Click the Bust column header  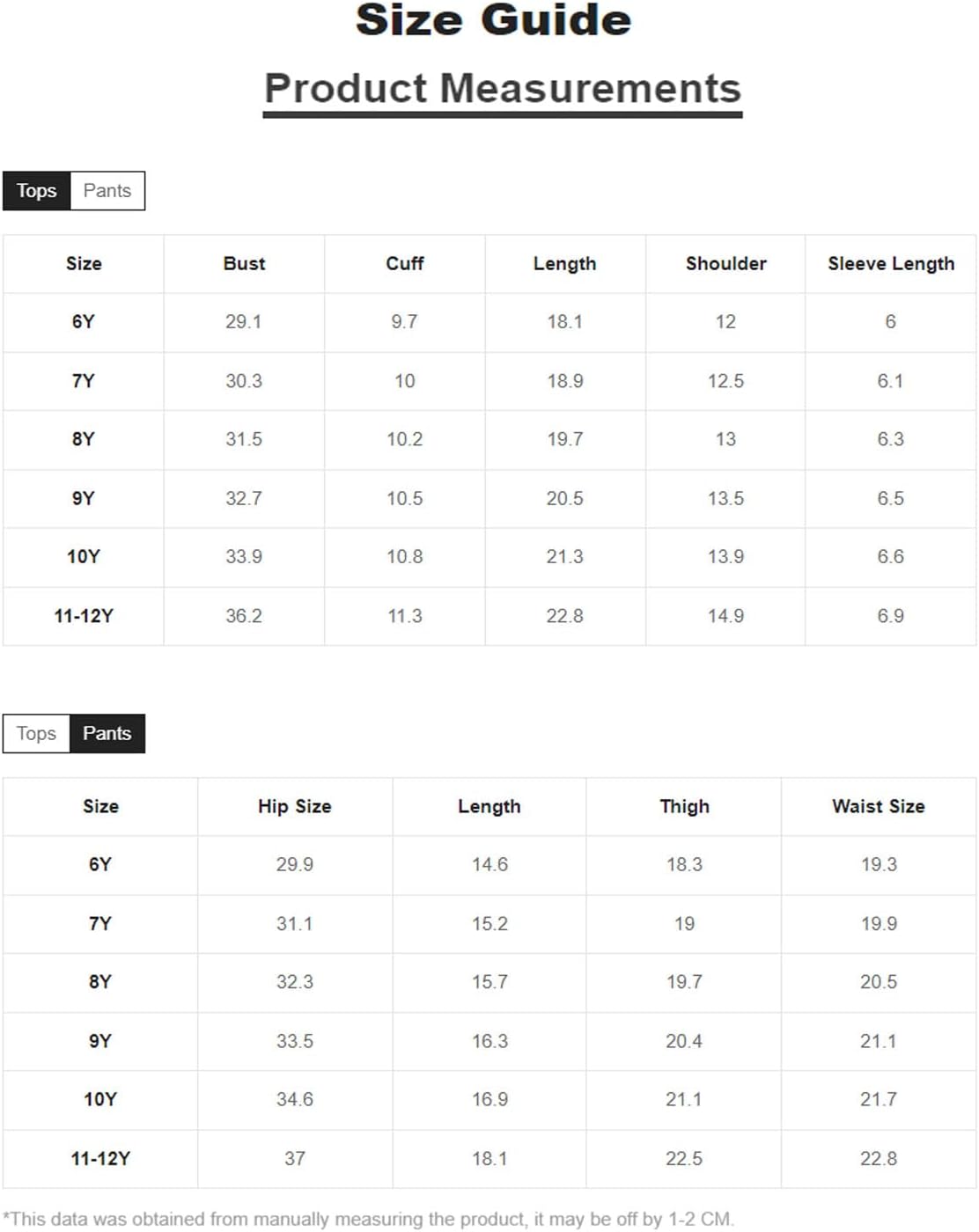point(244,264)
